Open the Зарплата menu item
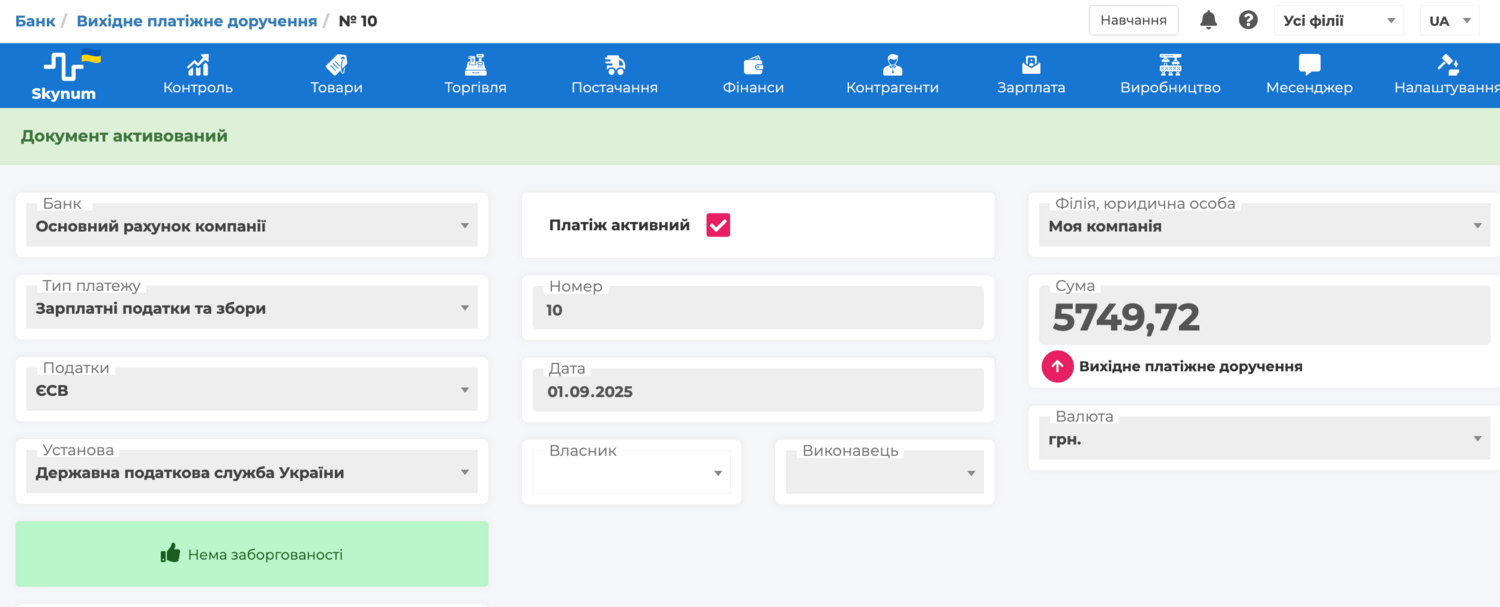This screenshot has height=607, width=1500. pyautogui.click(x=1031, y=75)
